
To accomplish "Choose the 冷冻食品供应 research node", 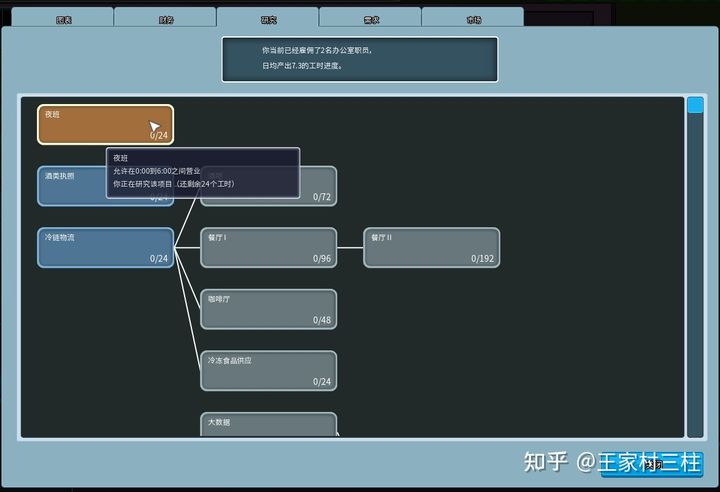I will click(x=268, y=370).
